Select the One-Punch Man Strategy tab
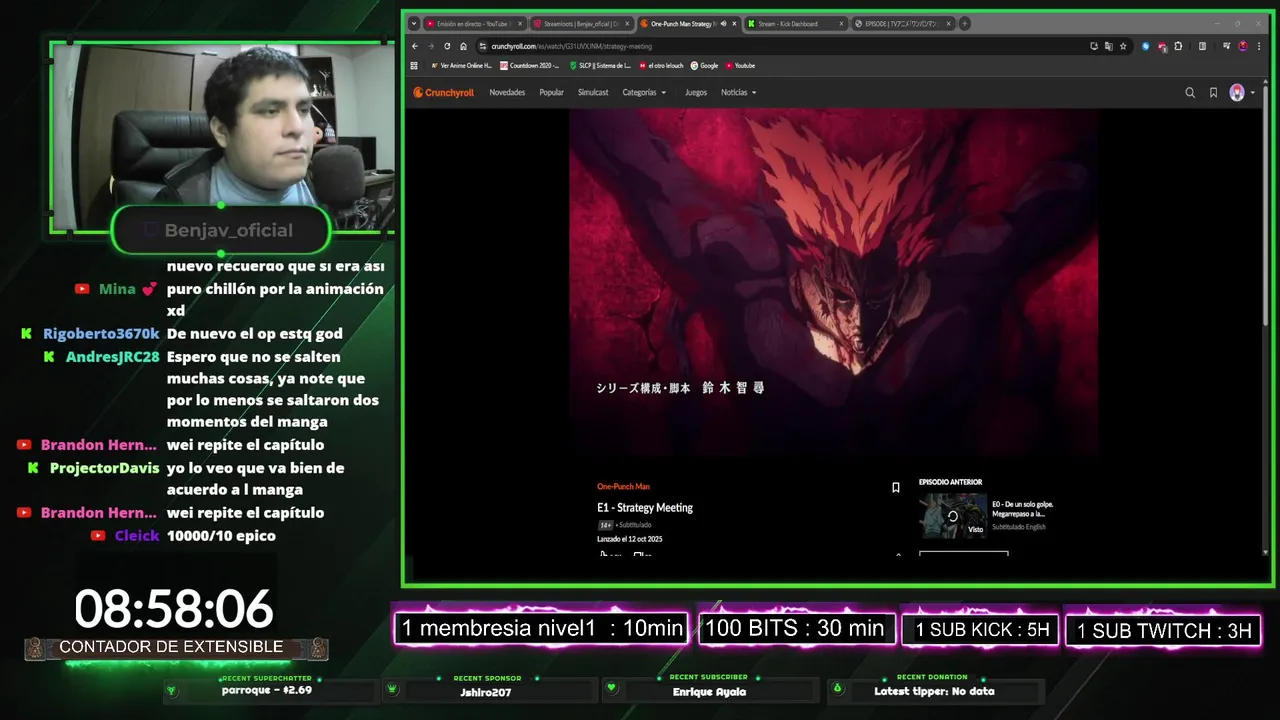This screenshot has height=720, width=1280. [688, 24]
